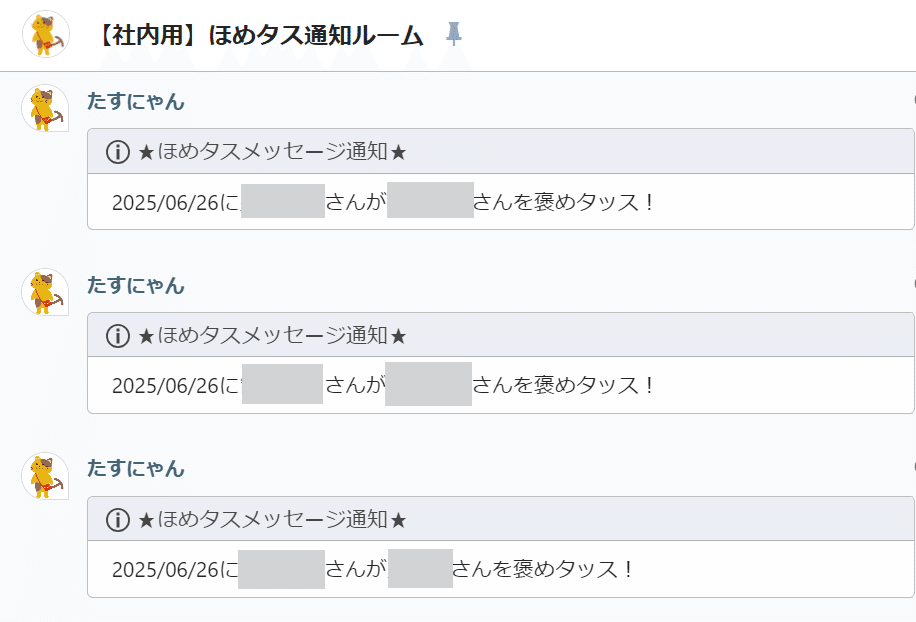Click the bottom ★ほめタスメッセージ通知★ heading
Image resolution: width=916 pixels, height=622 pixels.
coord(272,520)
